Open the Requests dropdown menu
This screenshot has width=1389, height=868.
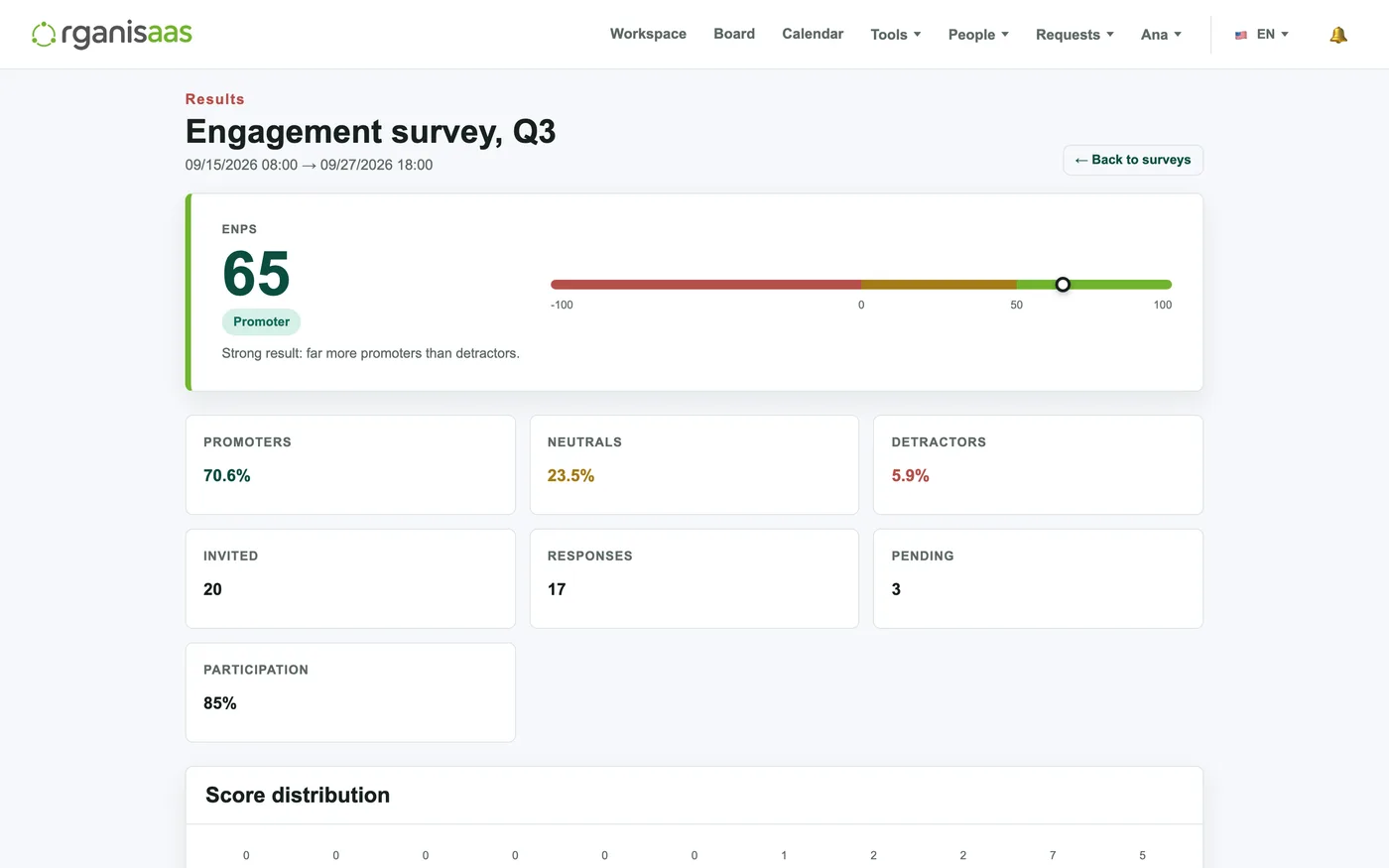pyautogui.click(x=1074, y=35)
